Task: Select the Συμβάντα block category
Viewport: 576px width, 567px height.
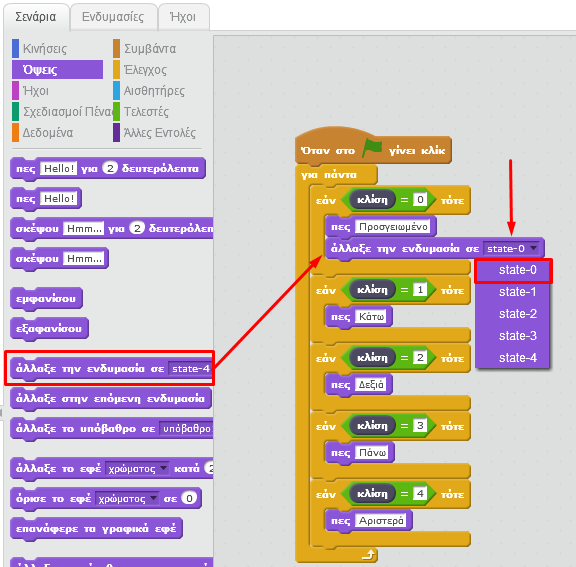Action: [150, 48]
